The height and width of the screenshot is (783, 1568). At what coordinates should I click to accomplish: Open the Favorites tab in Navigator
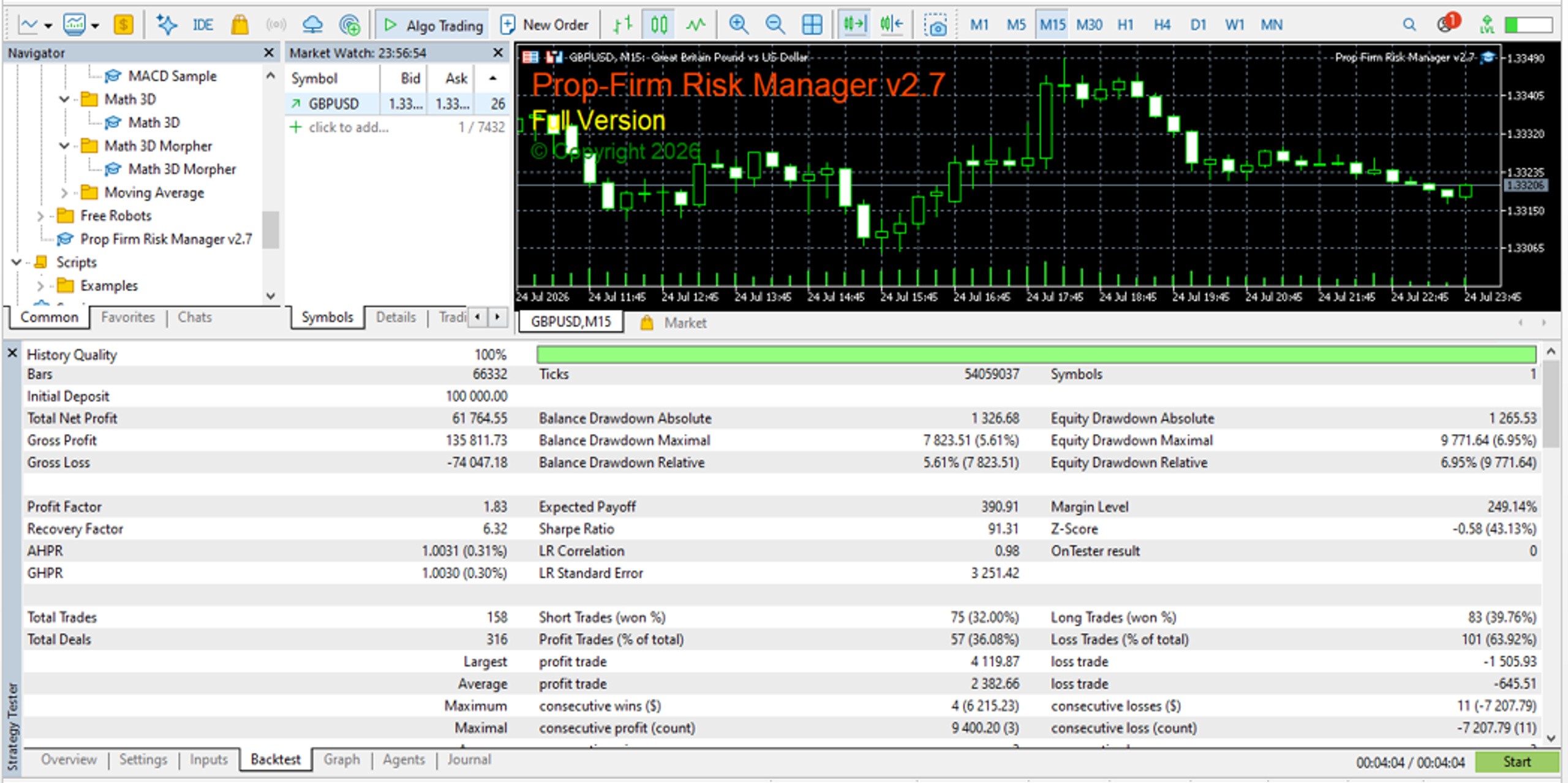[128, 317]
